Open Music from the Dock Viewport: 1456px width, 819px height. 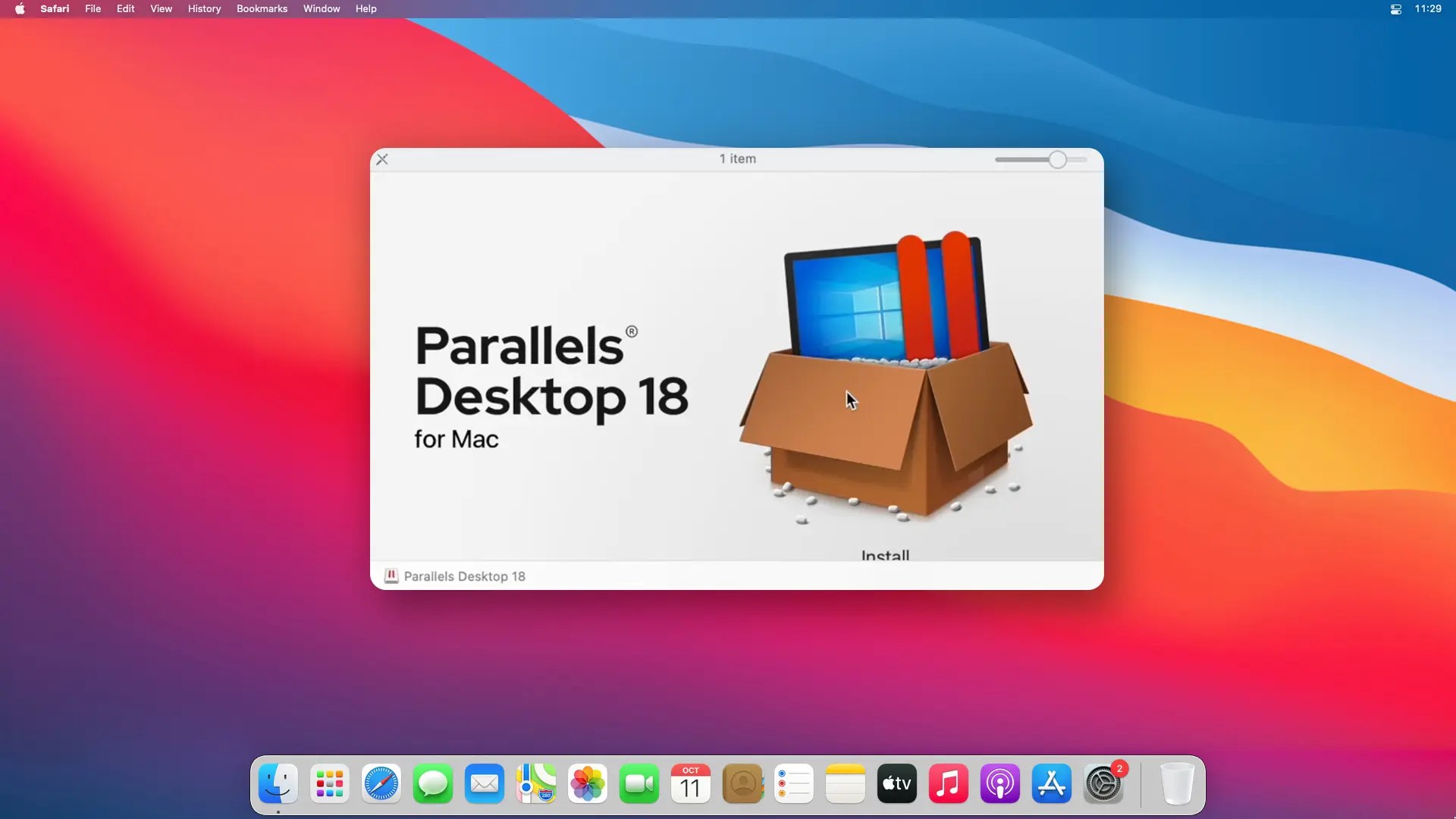point(947,785)
